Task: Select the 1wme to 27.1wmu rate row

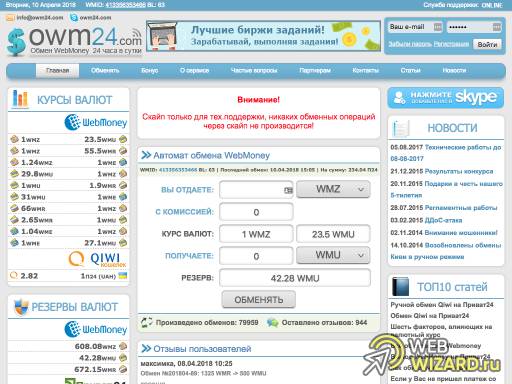Action: pos(68,243)
